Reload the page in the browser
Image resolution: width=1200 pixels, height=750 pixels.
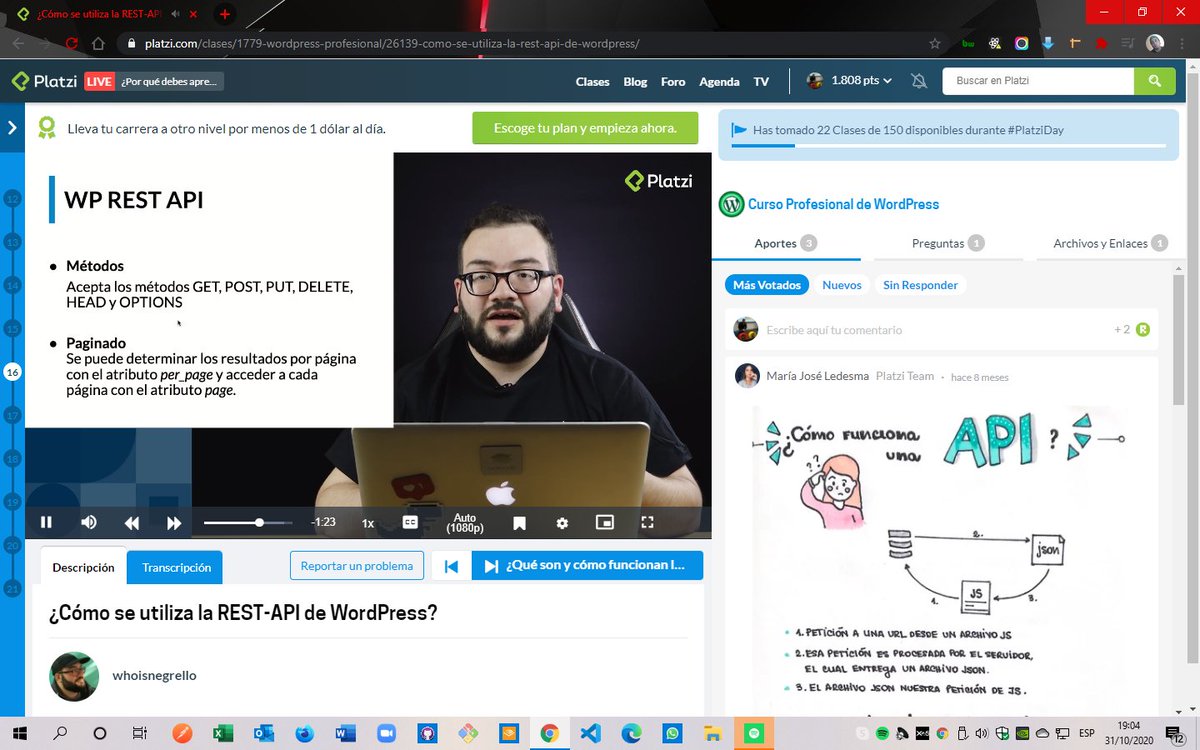[x=72, y=44]
